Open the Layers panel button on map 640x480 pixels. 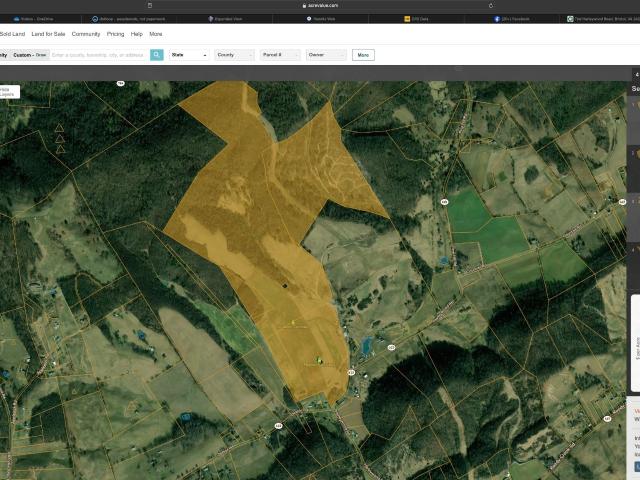coord(8,92)
